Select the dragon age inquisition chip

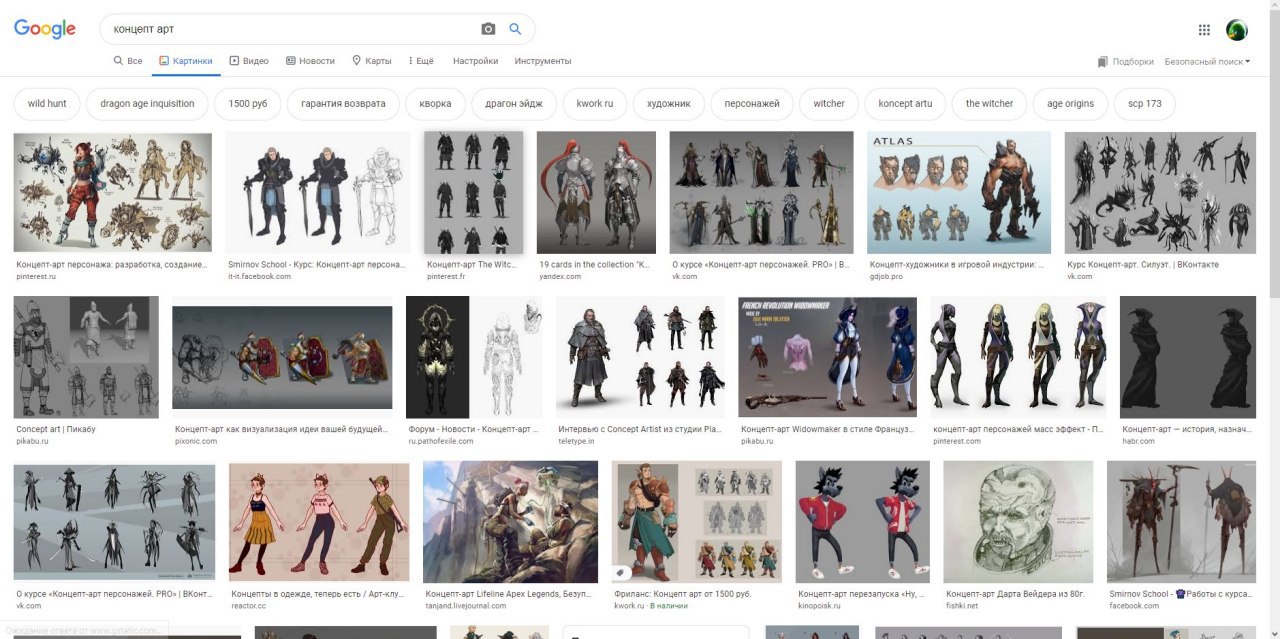[x=147, y=104]
